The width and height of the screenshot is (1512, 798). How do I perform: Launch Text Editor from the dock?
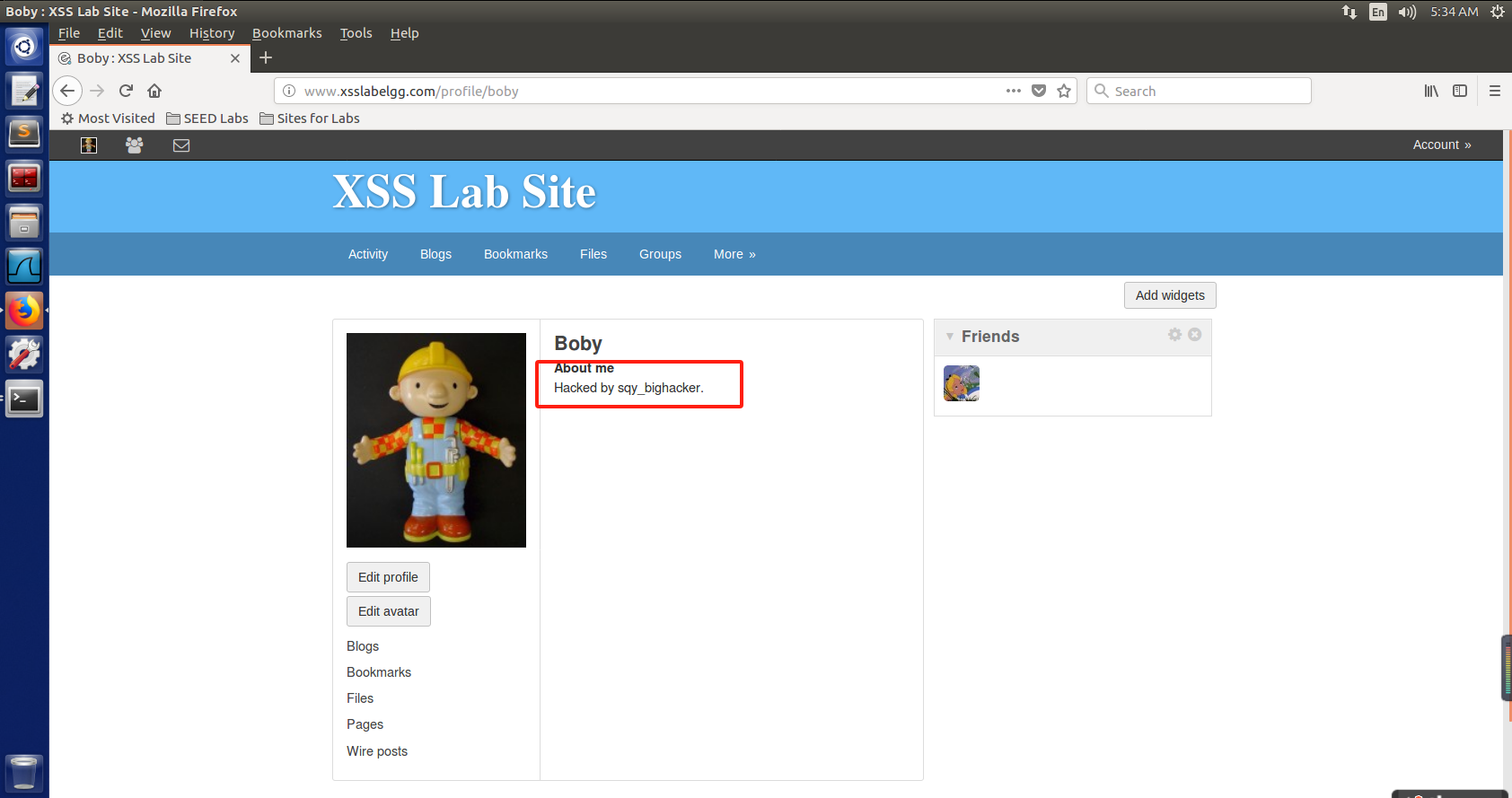(x=24, y=91)
